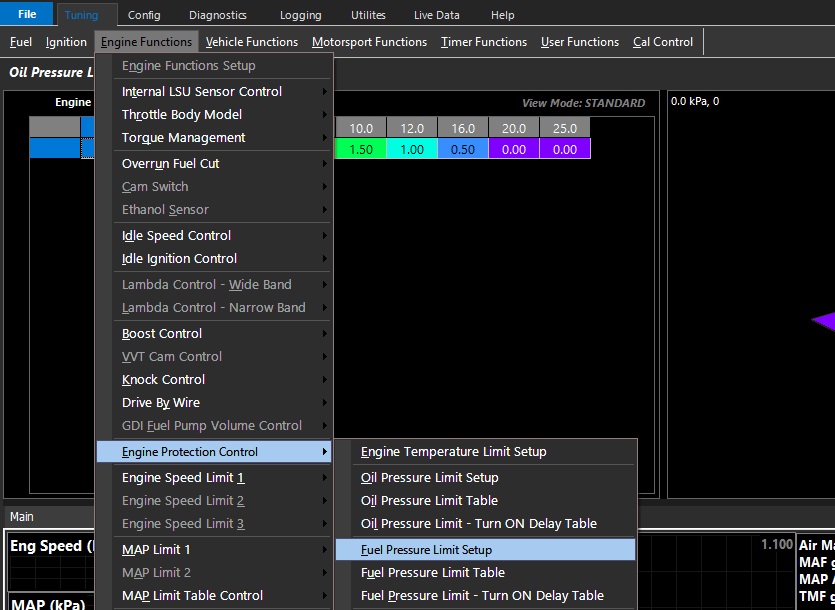Select the 25.0 column header
The width and height of the screenshot is (835, 610).
565,128
